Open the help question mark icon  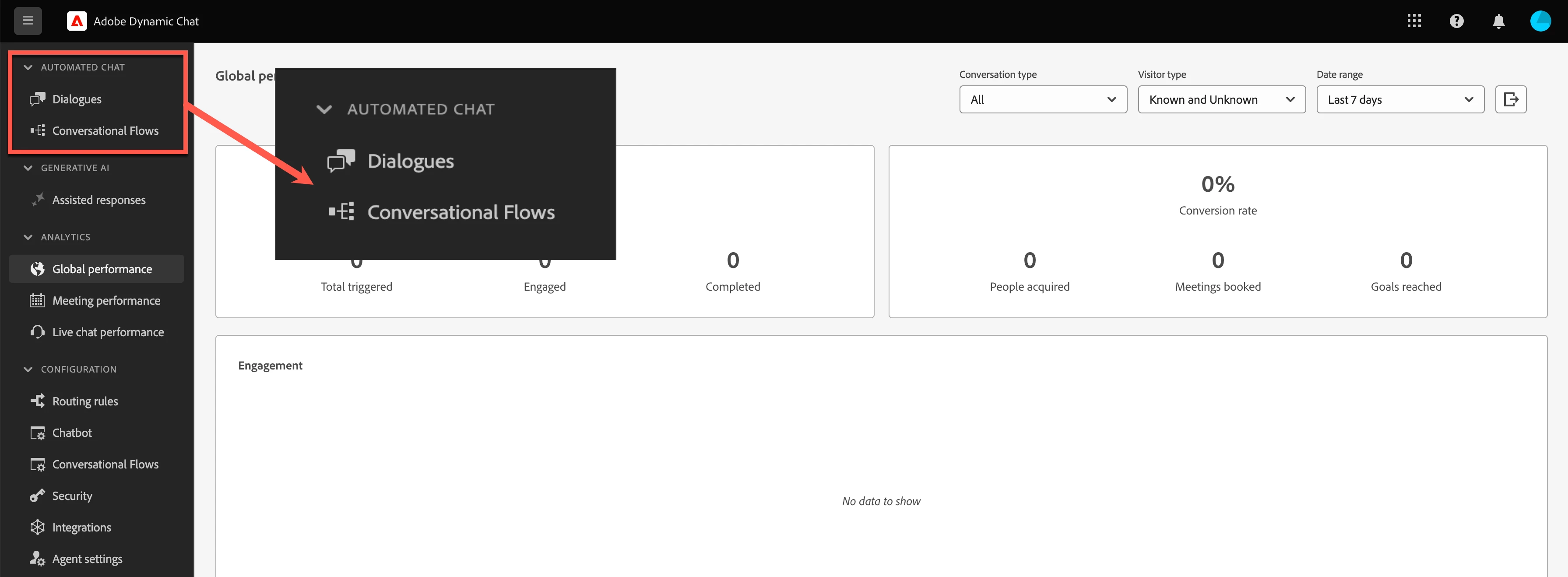coord(1456,21)
